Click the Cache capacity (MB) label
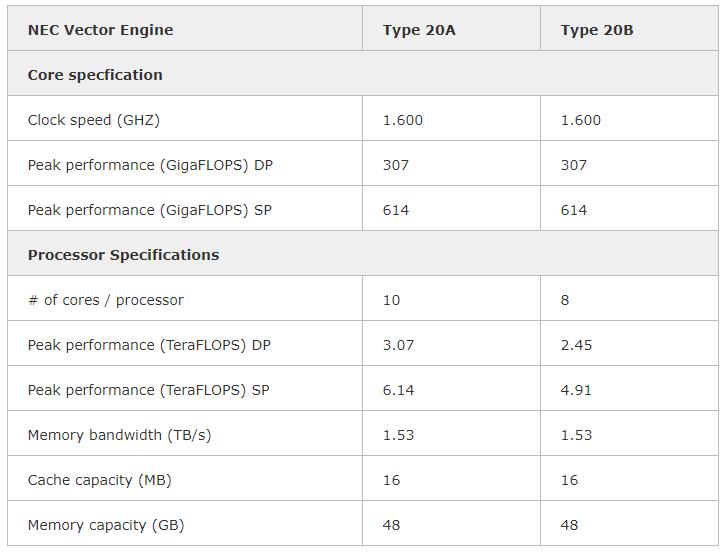The width and height of the screenshot is (724, 552). pos(99,480)
